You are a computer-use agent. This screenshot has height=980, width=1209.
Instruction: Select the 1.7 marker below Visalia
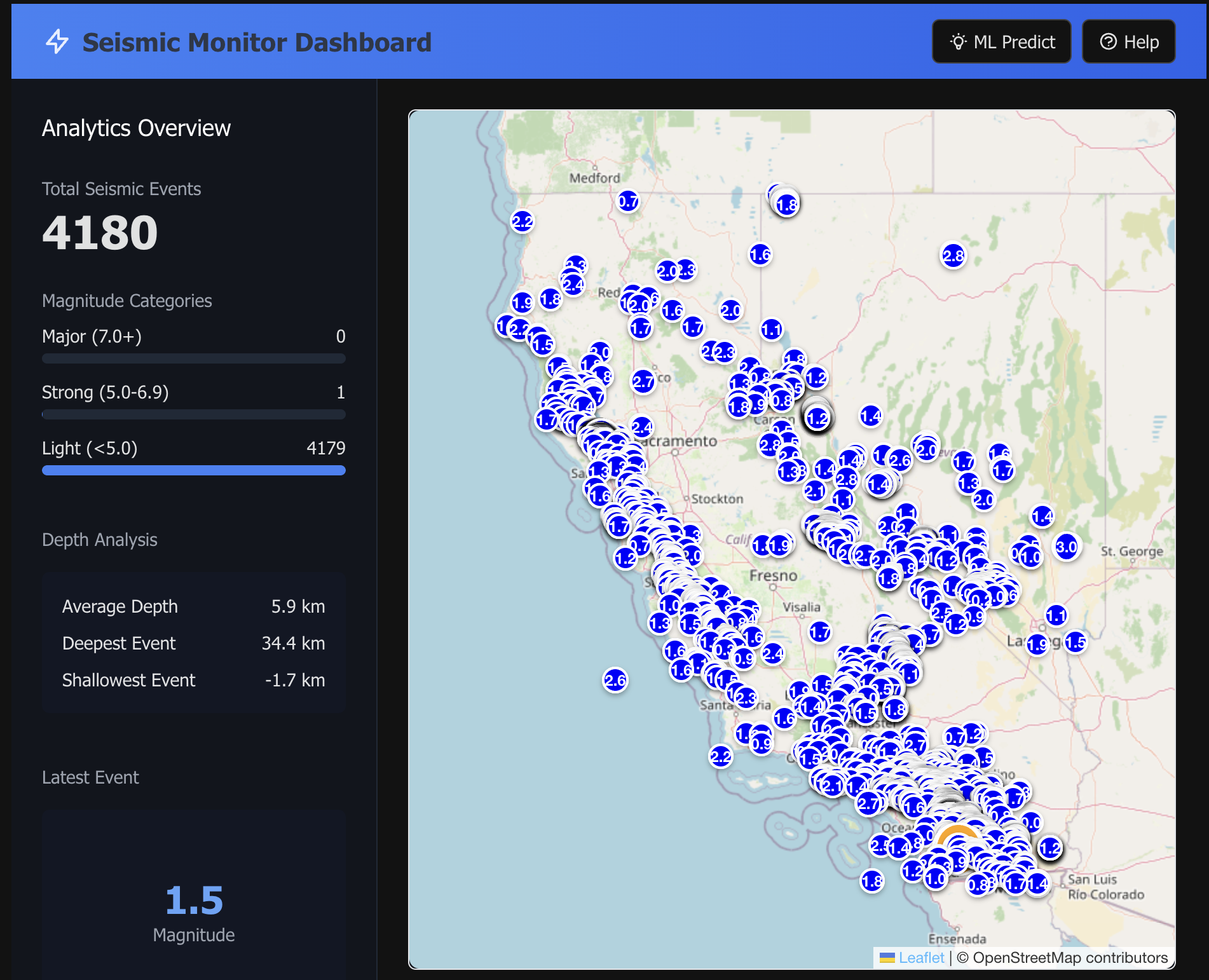[820, 632]
